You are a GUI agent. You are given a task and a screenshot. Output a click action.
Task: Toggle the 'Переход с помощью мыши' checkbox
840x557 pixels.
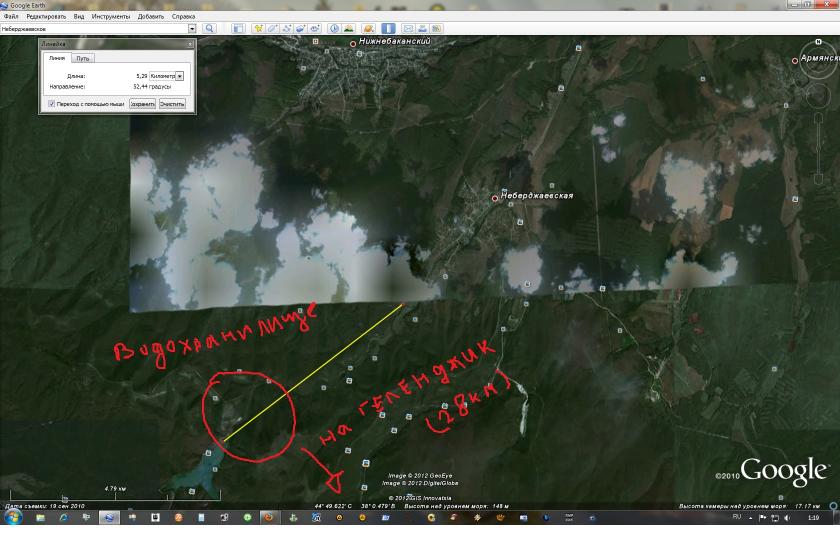(x=51, y=103)
